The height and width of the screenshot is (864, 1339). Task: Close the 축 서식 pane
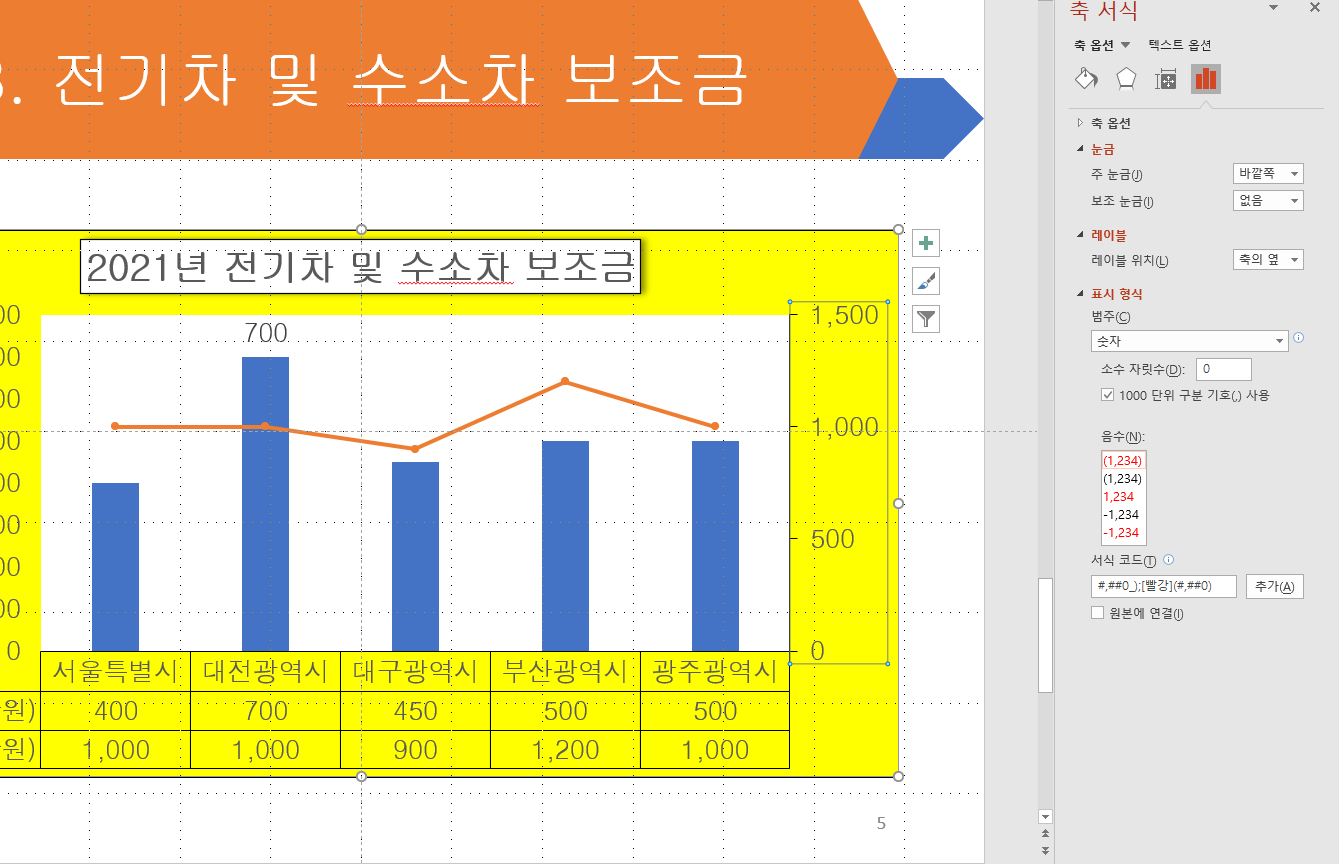1315,8
